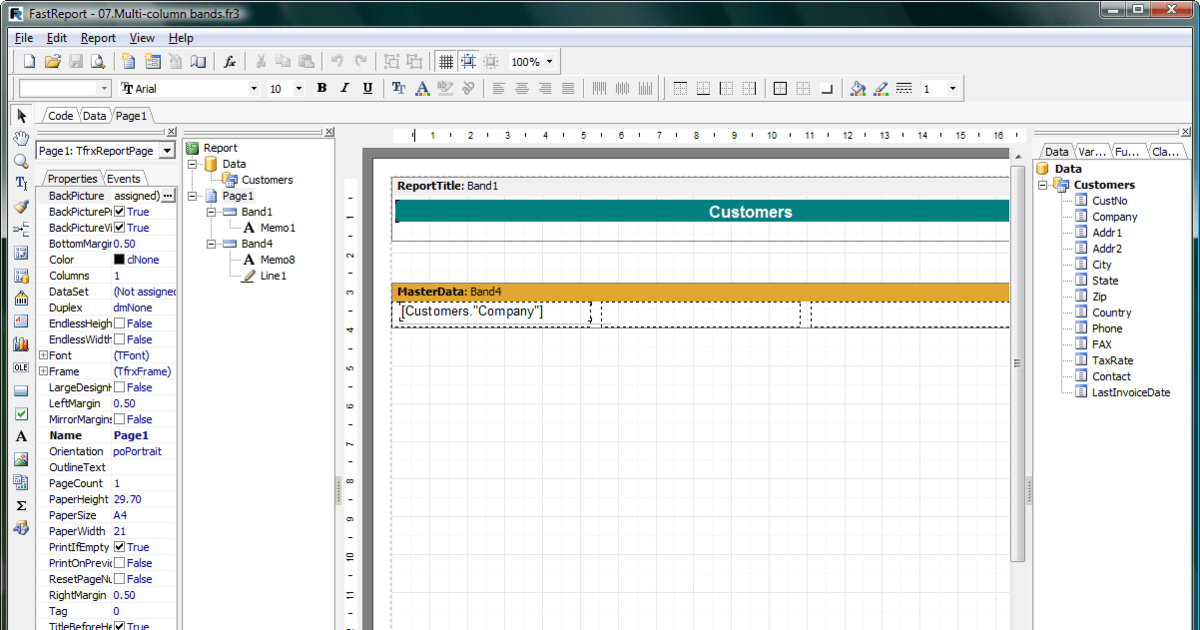Collapse the Band4 tree node
Viewport: 1200px width, 630px height.
pos(211,244)
